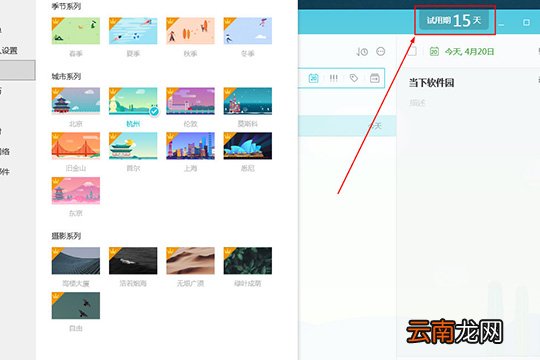Click the priority exclamation marks icon
The width and height of the screenshot is (540, 360).
333,78
